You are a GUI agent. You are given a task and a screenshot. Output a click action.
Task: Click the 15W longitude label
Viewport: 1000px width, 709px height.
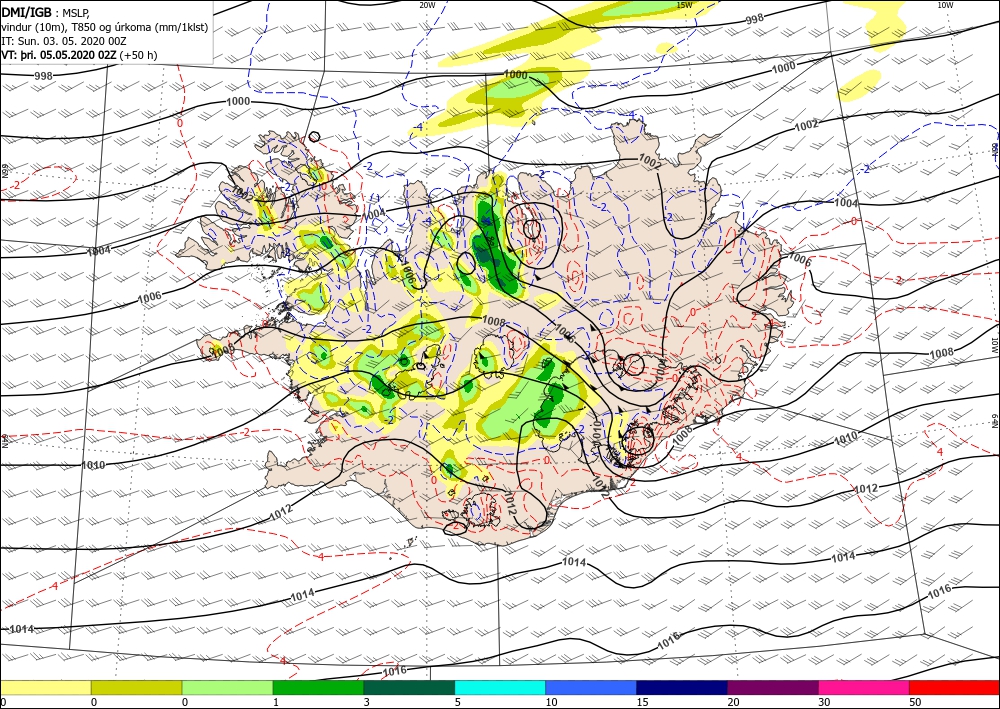pos(684,5)
